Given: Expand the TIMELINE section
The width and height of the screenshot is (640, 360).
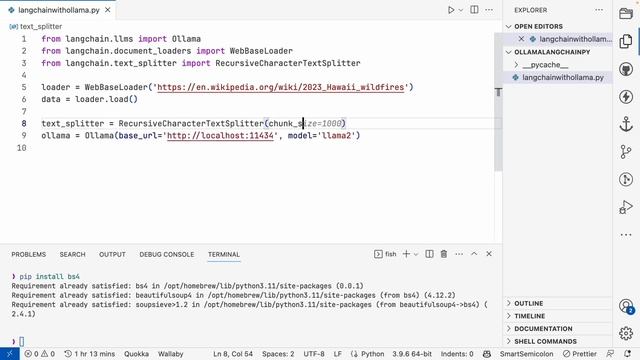Looking at the screenshot, I should click(529, 316).
